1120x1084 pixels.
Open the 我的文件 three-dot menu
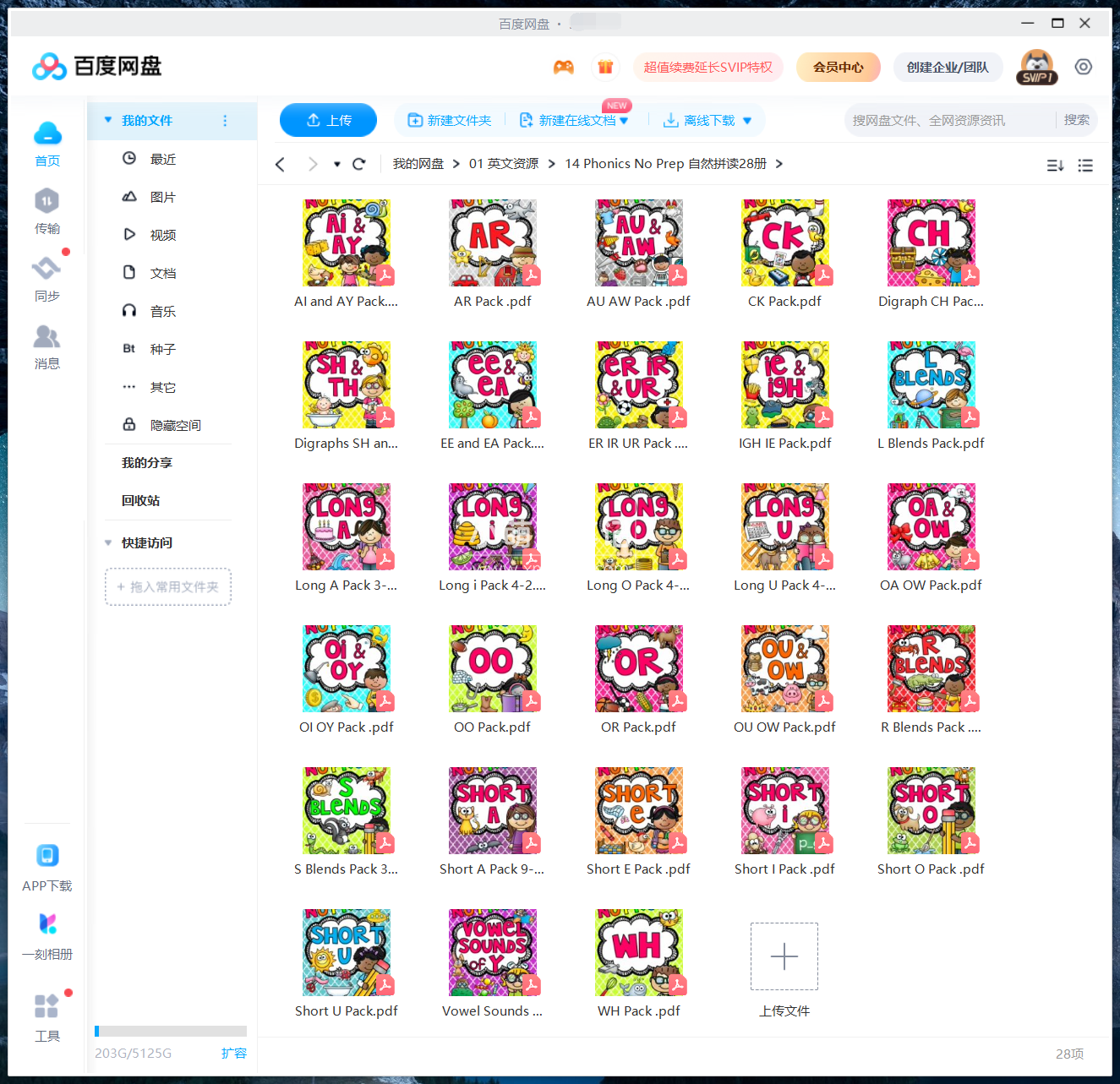tap(224, 120)
